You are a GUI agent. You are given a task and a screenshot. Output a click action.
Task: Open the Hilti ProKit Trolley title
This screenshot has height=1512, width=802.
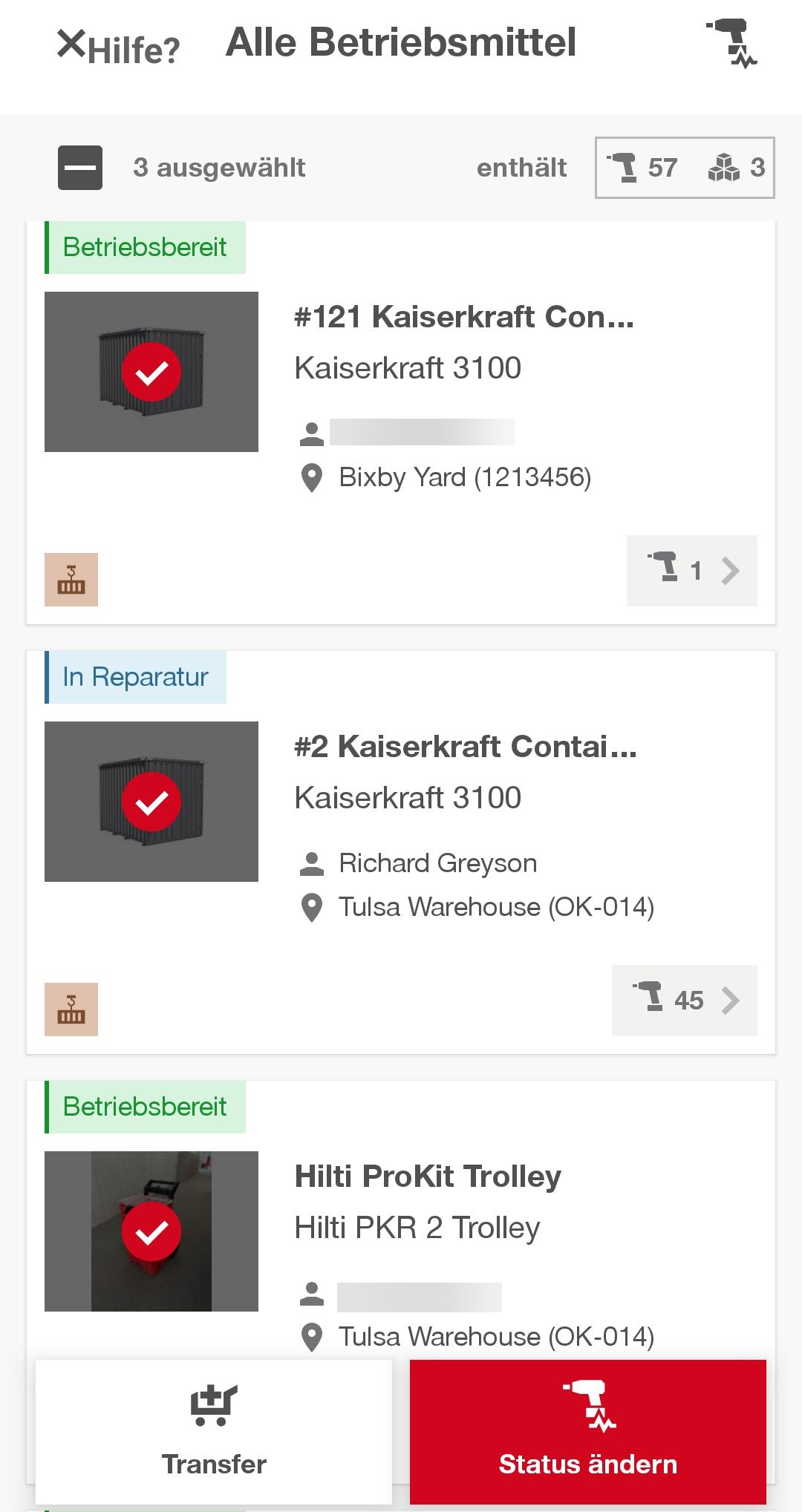428,1176
